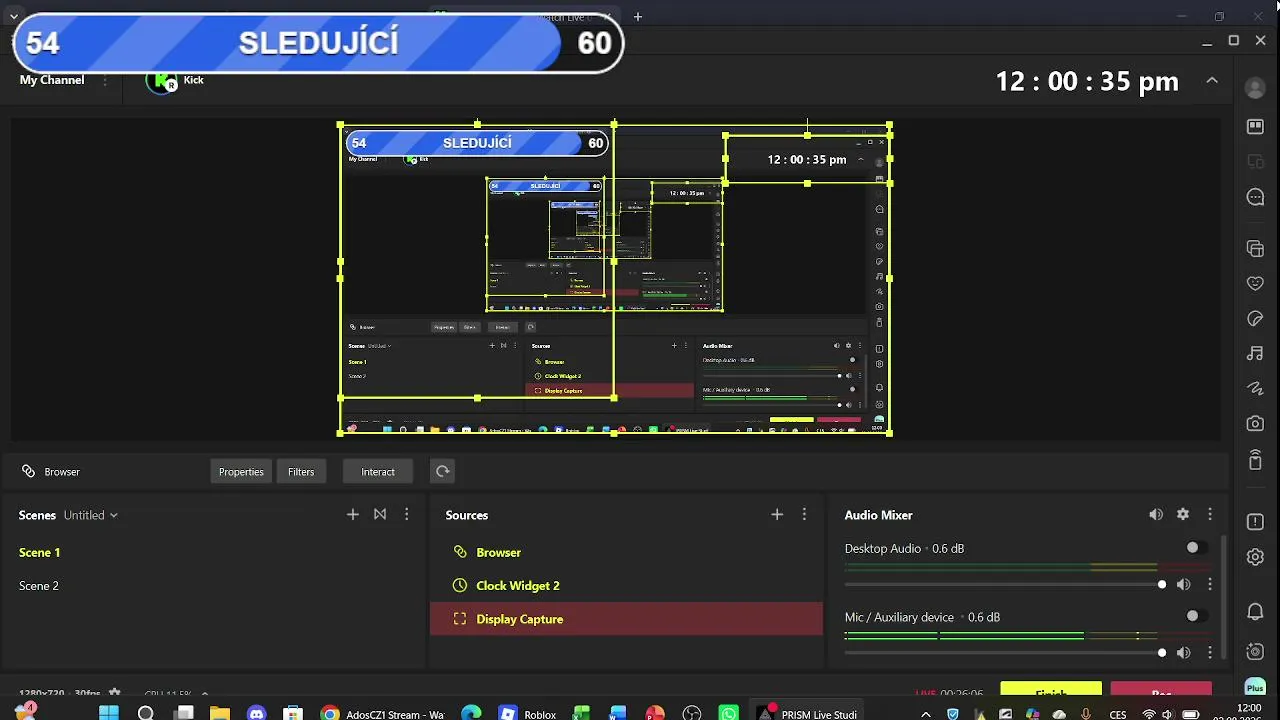
Task: Open the mobile remote icon in sidebar
Action: coord(1255,459)
